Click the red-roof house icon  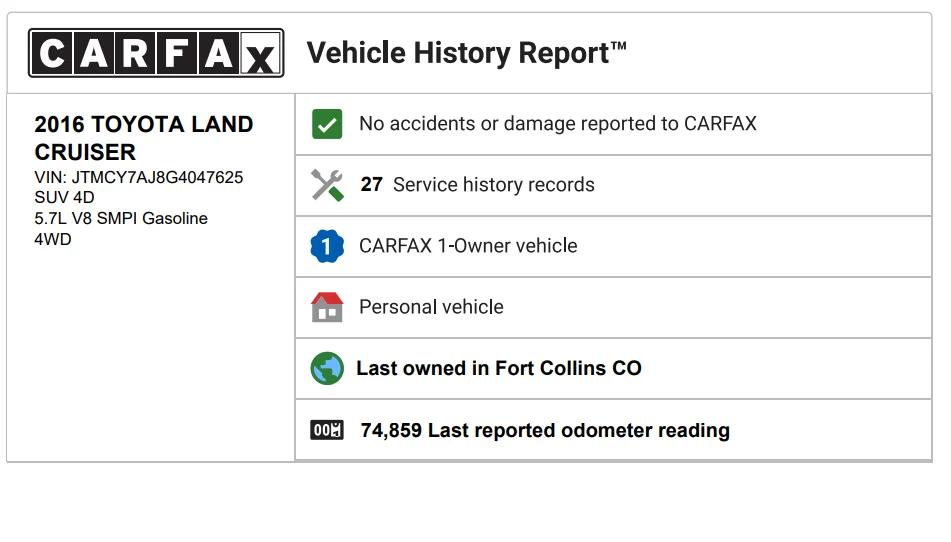[327, 307]
